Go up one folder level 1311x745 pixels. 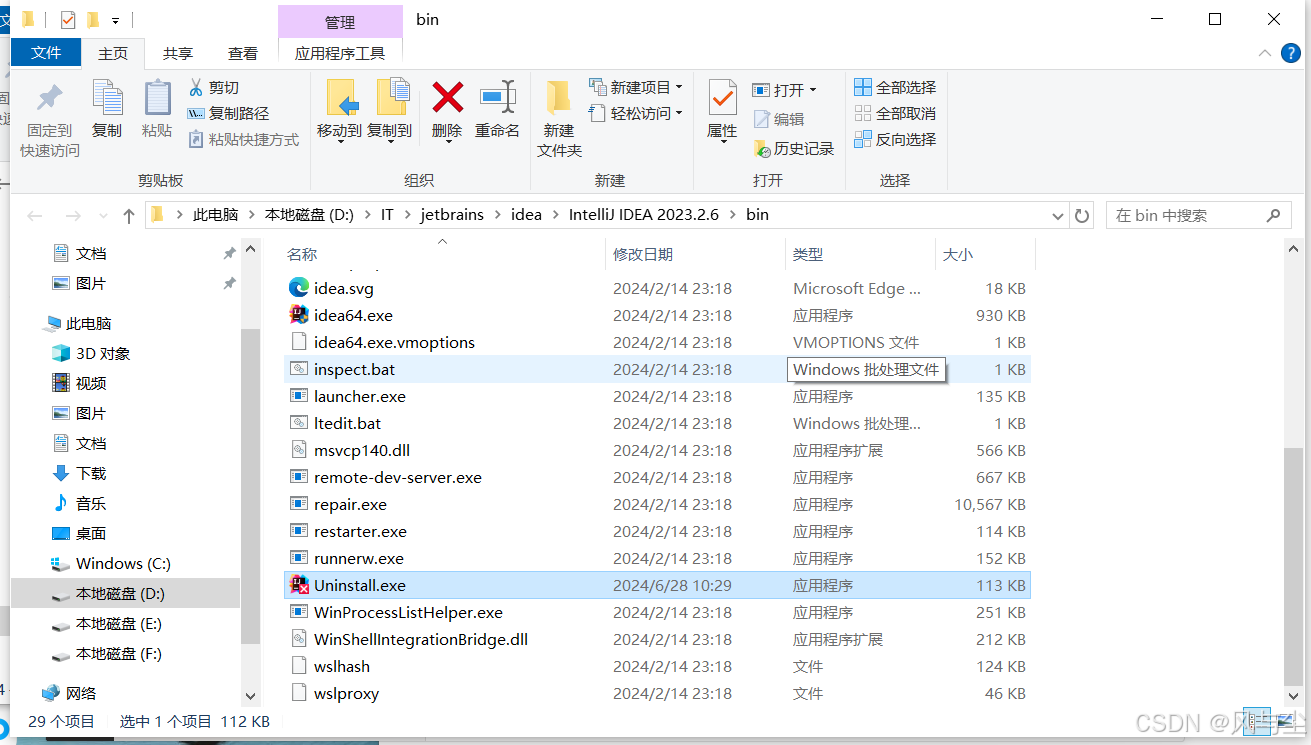128,215
